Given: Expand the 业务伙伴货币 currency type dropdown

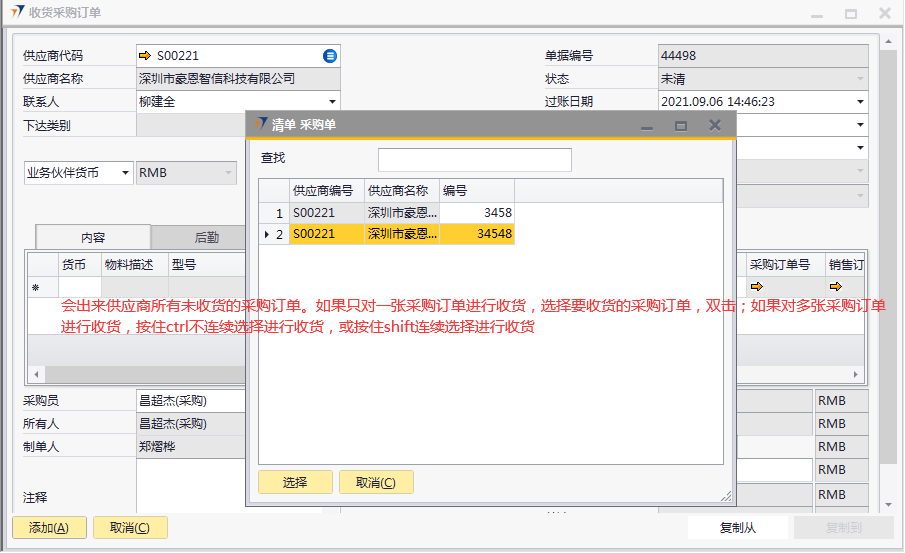Looking at the screenshot, I should click(x=126, y=173).
